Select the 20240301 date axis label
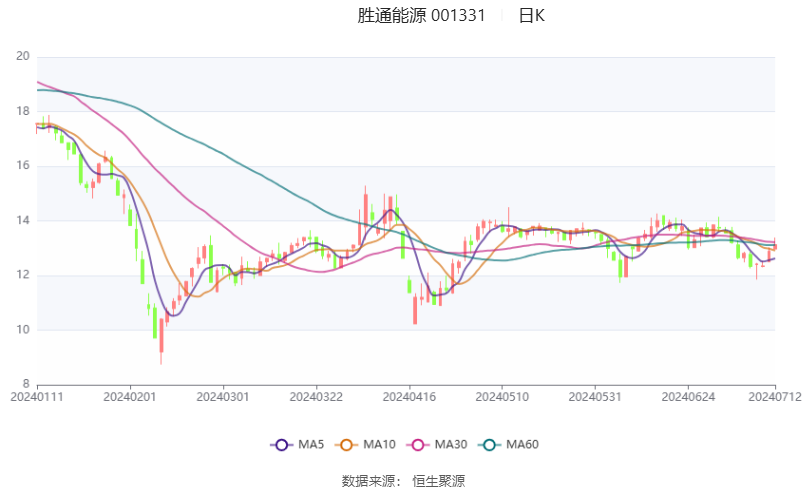The height and width of the screenshot is (491, 807). coord(223,397)
